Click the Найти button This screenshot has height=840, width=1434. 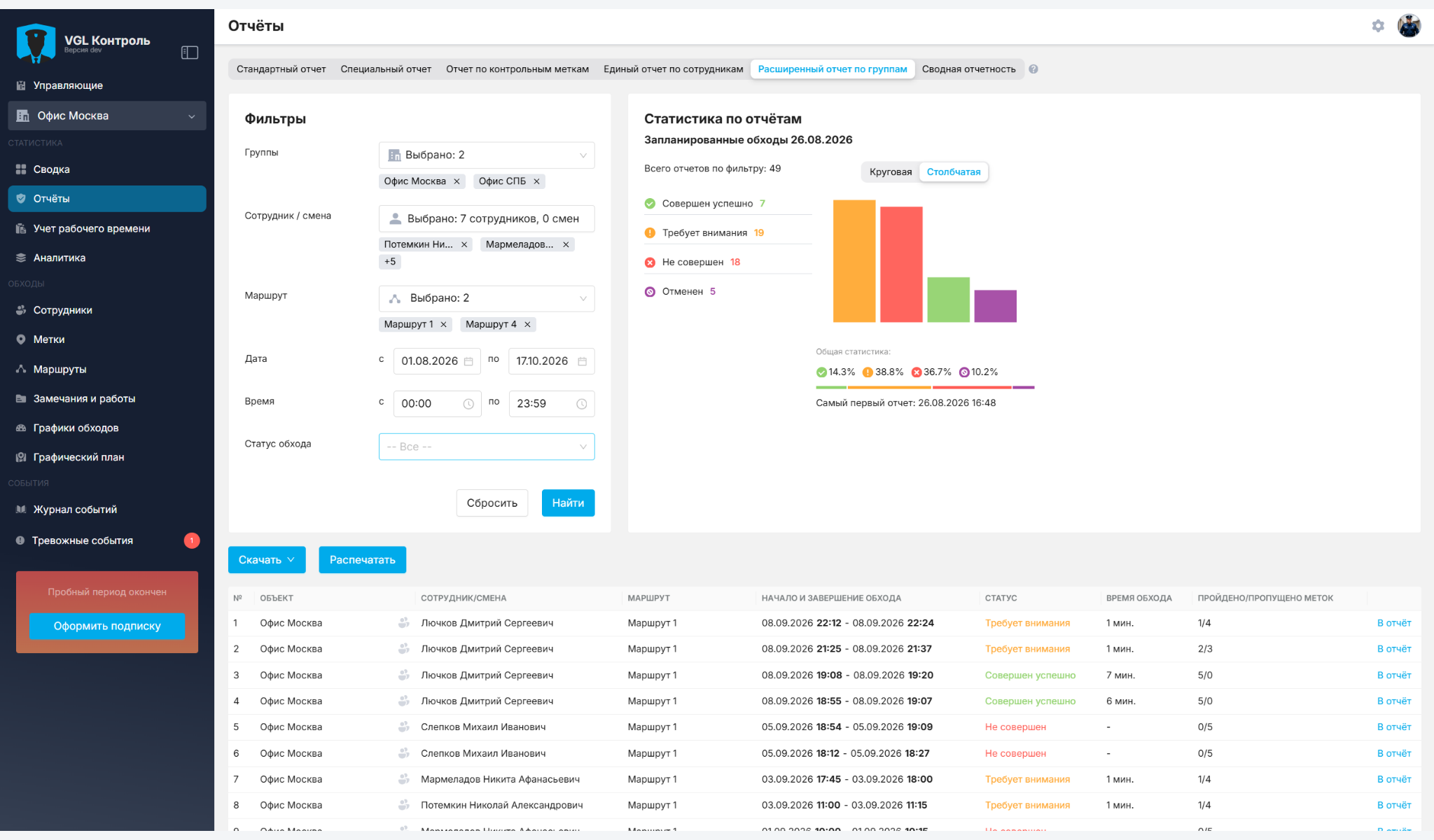568,503
